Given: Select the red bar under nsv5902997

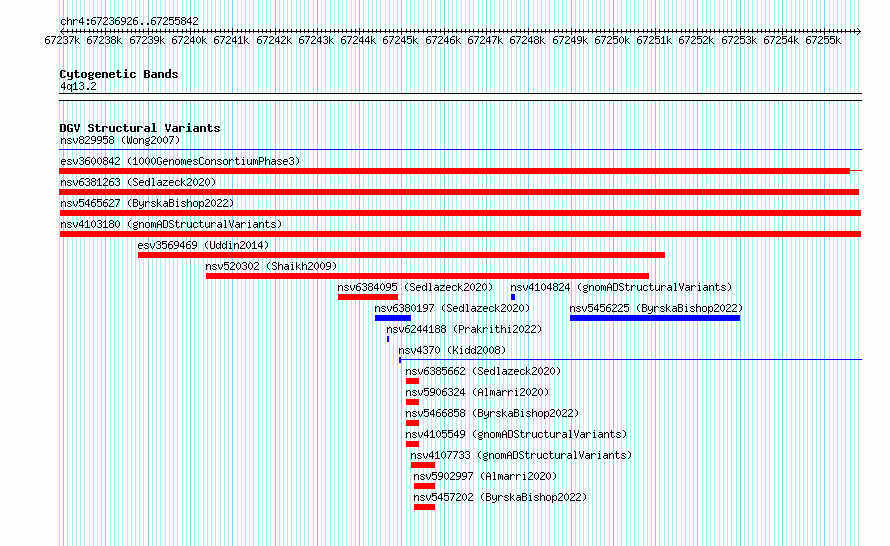Looking at the screenshot, I should (425, 486).
